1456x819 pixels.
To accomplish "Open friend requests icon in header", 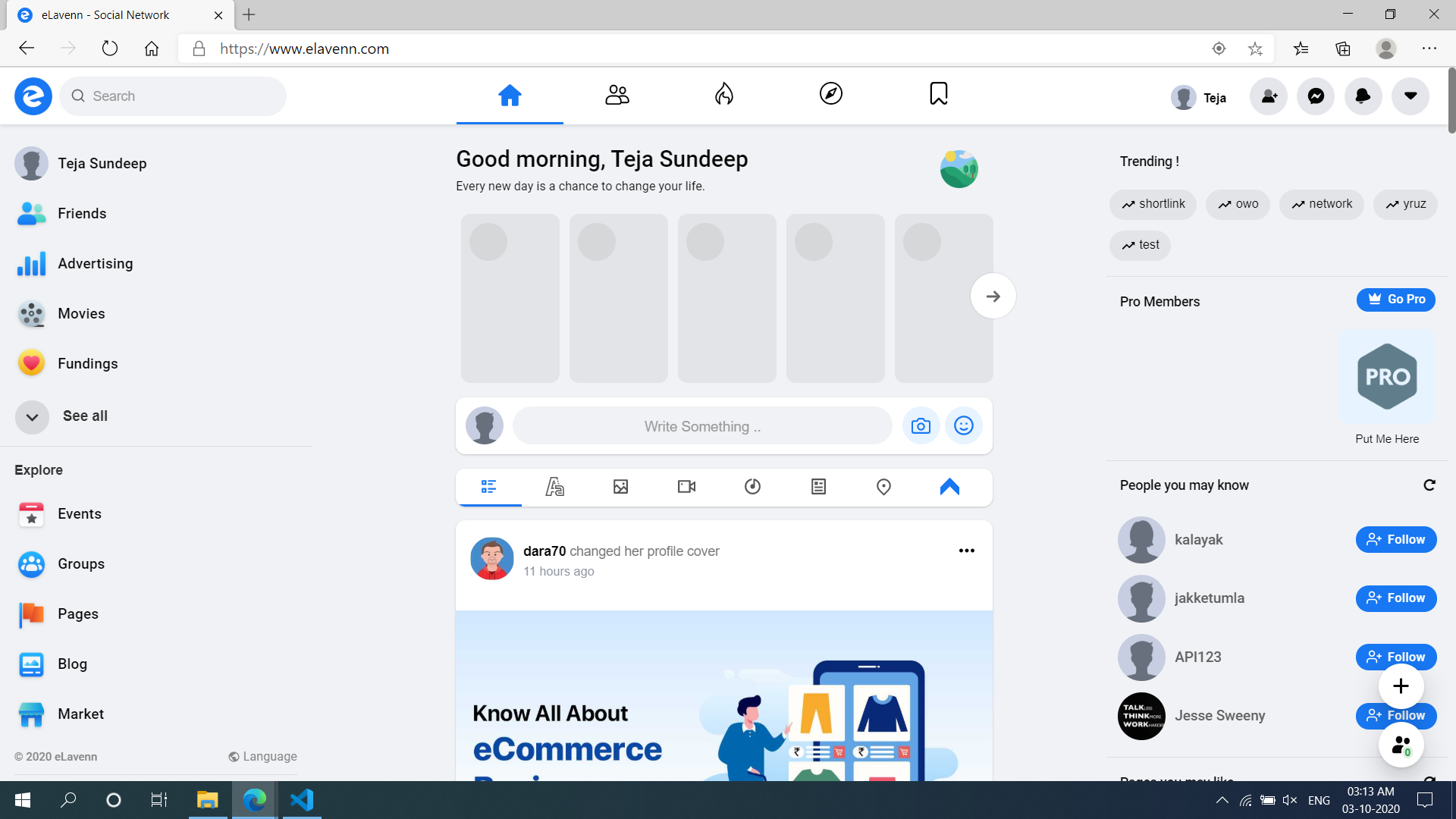I will pyautogui.click(x=1269, y=96).
